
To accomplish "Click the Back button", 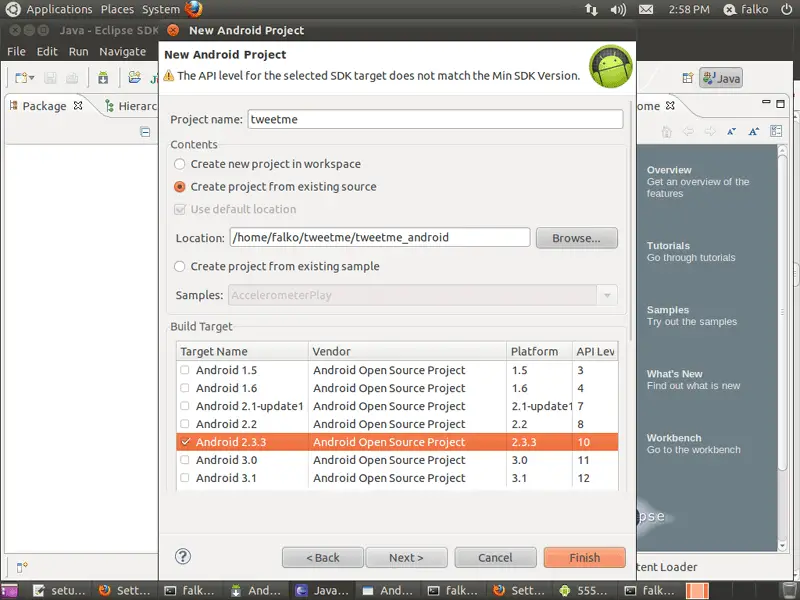I will [x=322, y=557].
